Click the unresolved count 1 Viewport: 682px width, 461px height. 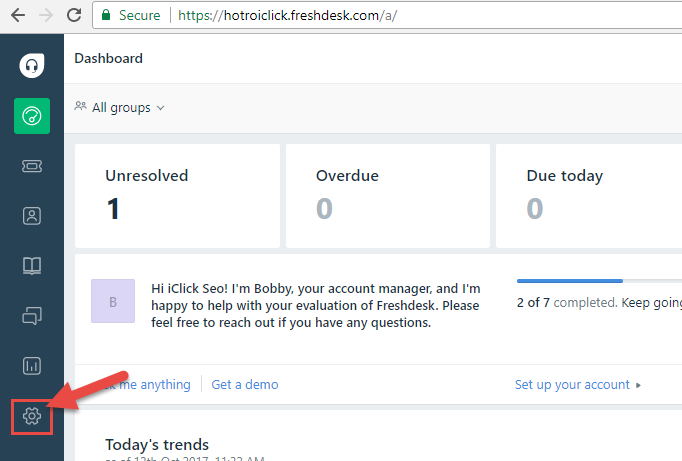click(113, 209)
